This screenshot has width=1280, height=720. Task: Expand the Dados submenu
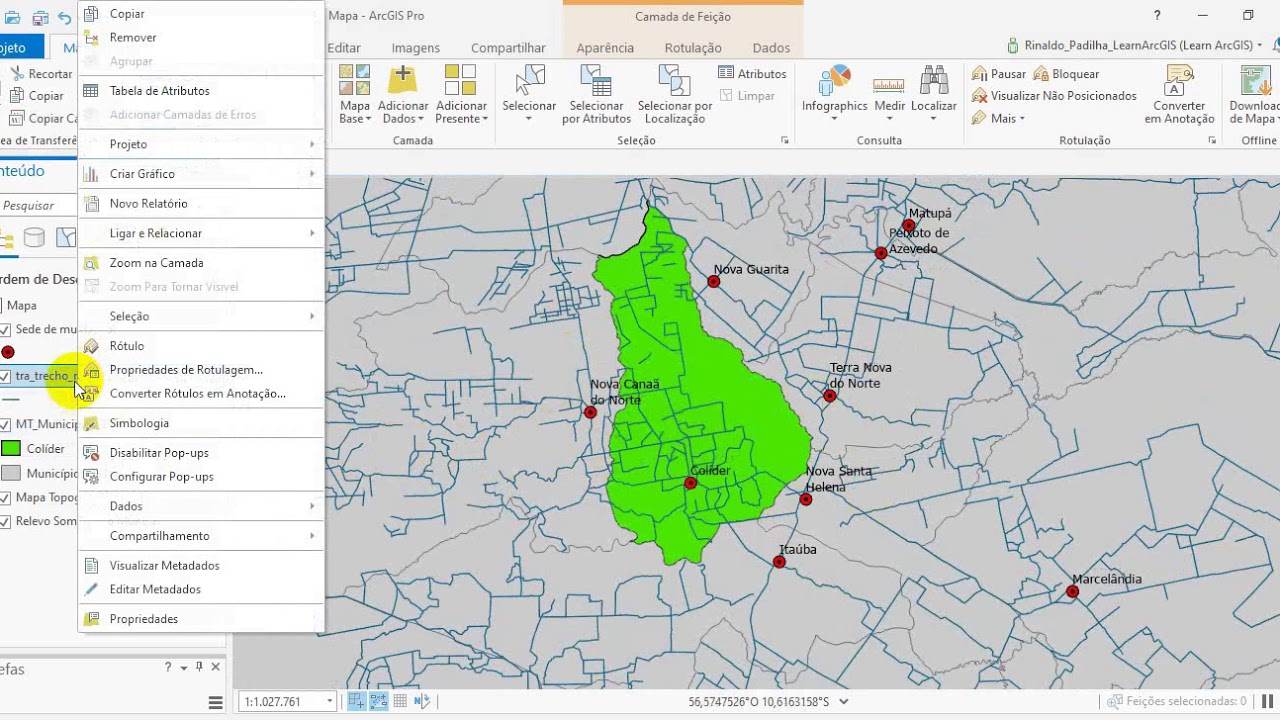[x=200, y=506]
